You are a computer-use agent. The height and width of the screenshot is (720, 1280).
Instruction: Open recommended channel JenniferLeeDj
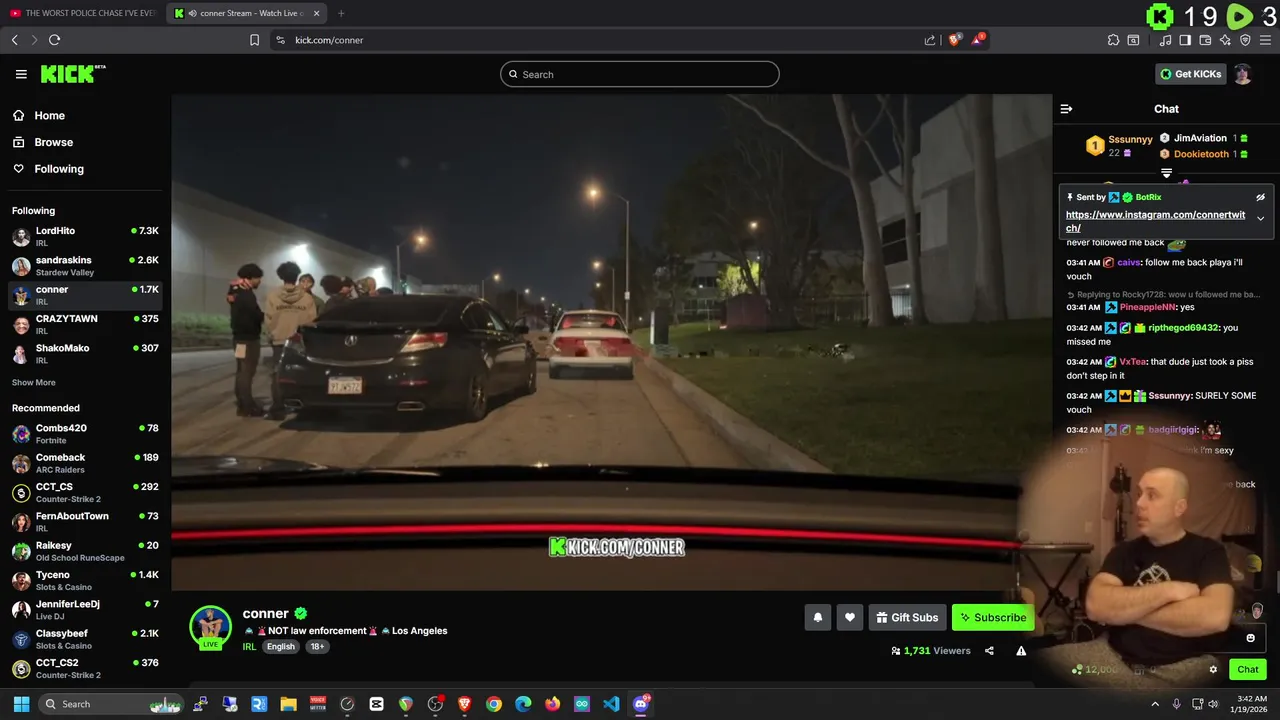[x=85, y=610]
